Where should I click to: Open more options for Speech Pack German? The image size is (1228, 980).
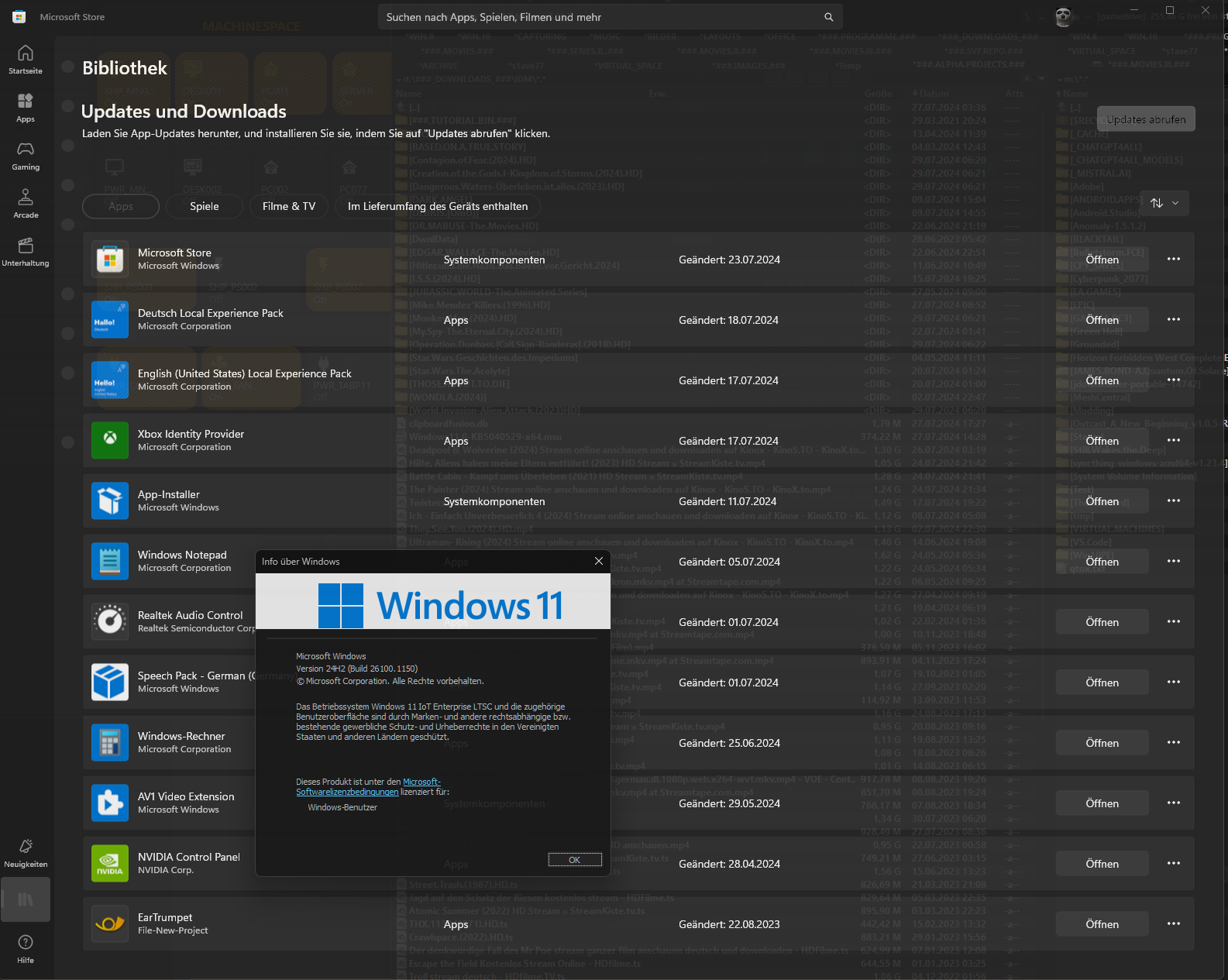pos(1174,682)
